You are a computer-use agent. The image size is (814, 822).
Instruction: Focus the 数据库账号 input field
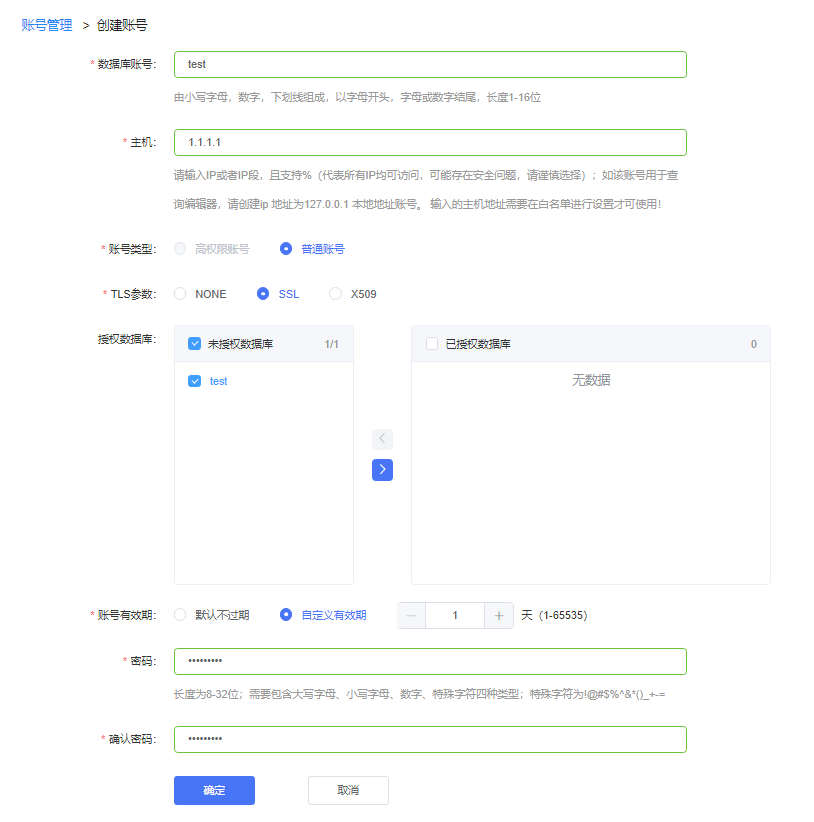[430, 64]
